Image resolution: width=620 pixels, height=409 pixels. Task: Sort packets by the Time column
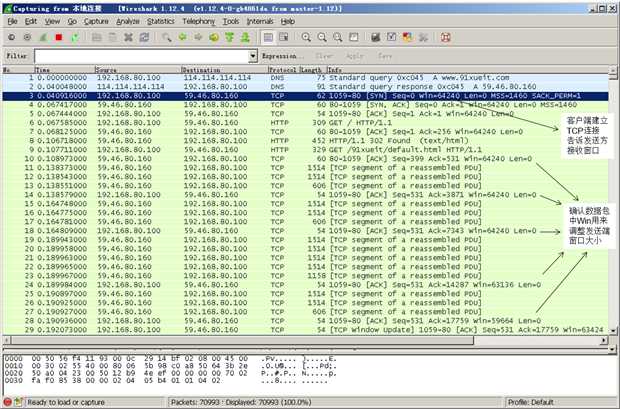(64, 70)
